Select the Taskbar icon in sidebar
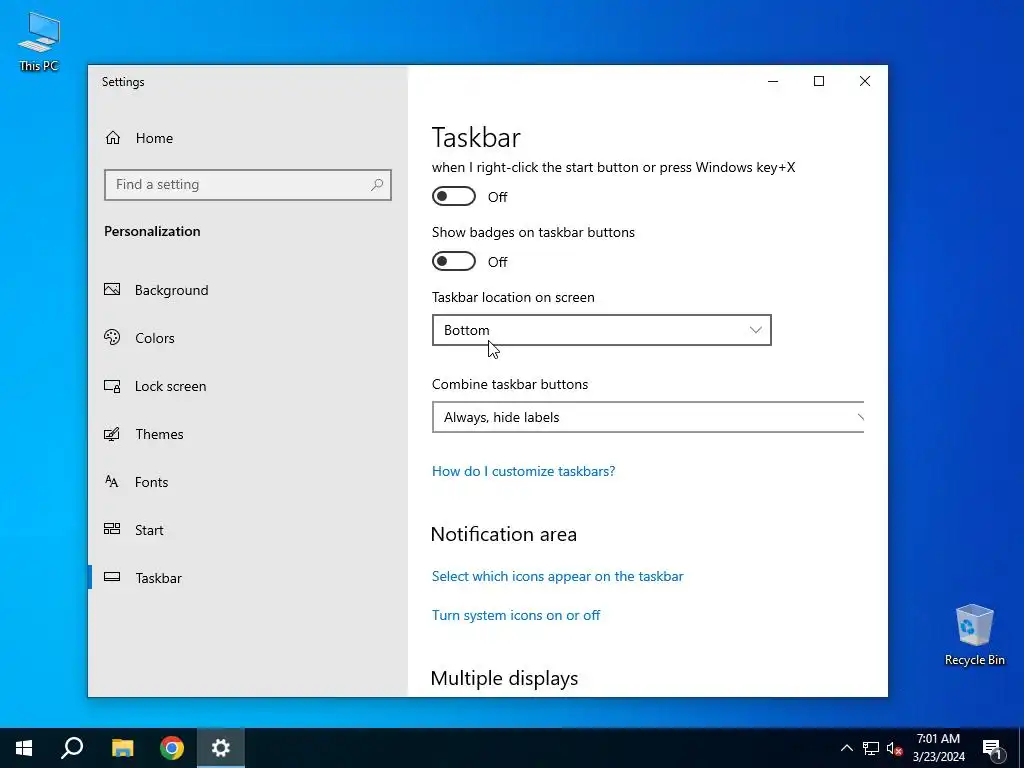This screenshot has width=1024, height=768. click(112, 577)
